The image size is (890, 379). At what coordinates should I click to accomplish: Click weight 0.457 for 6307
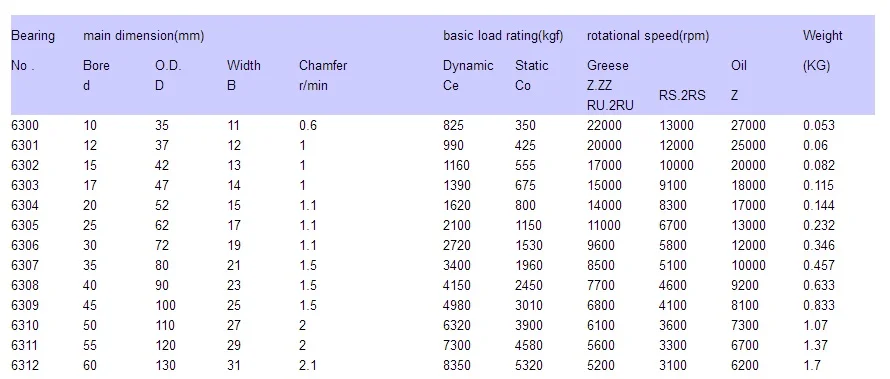819,265
